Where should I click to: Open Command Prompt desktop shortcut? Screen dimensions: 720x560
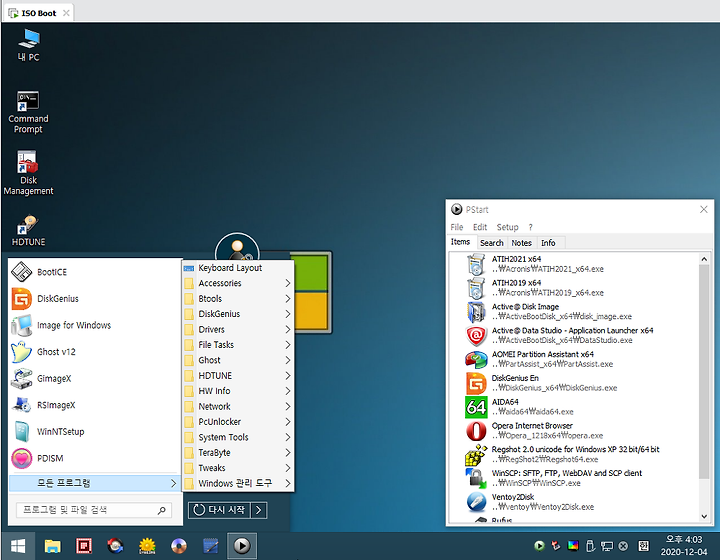pyautogui.click(x=28, y=112)
